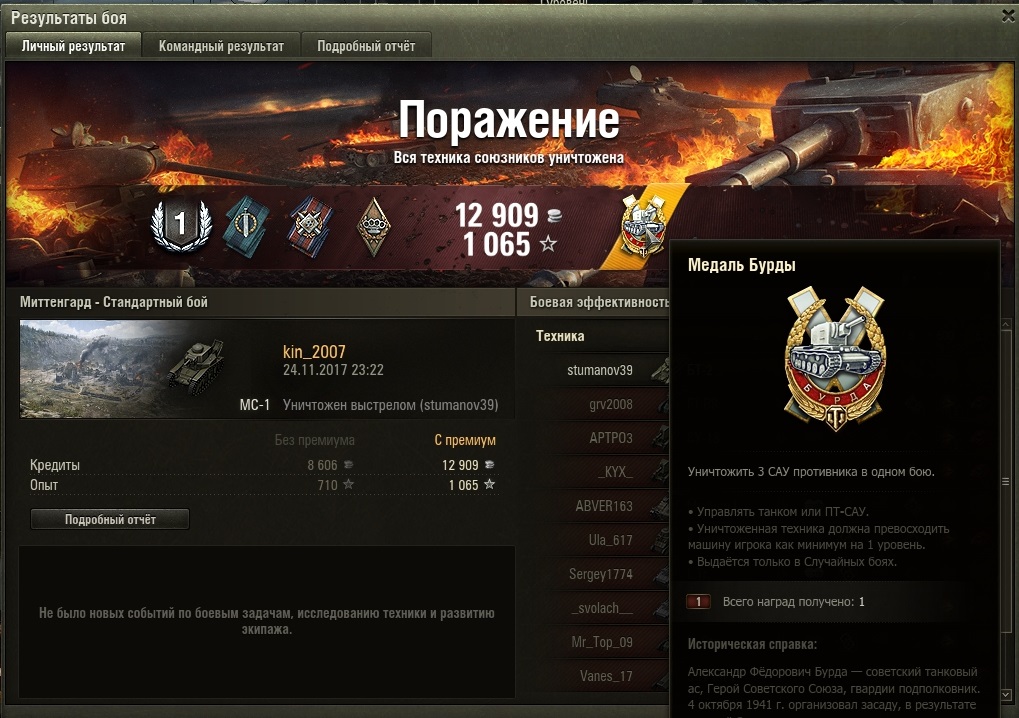Open the Подробный отчёт tab
This screenshot has height=718, width=1019.
point(366,46)
